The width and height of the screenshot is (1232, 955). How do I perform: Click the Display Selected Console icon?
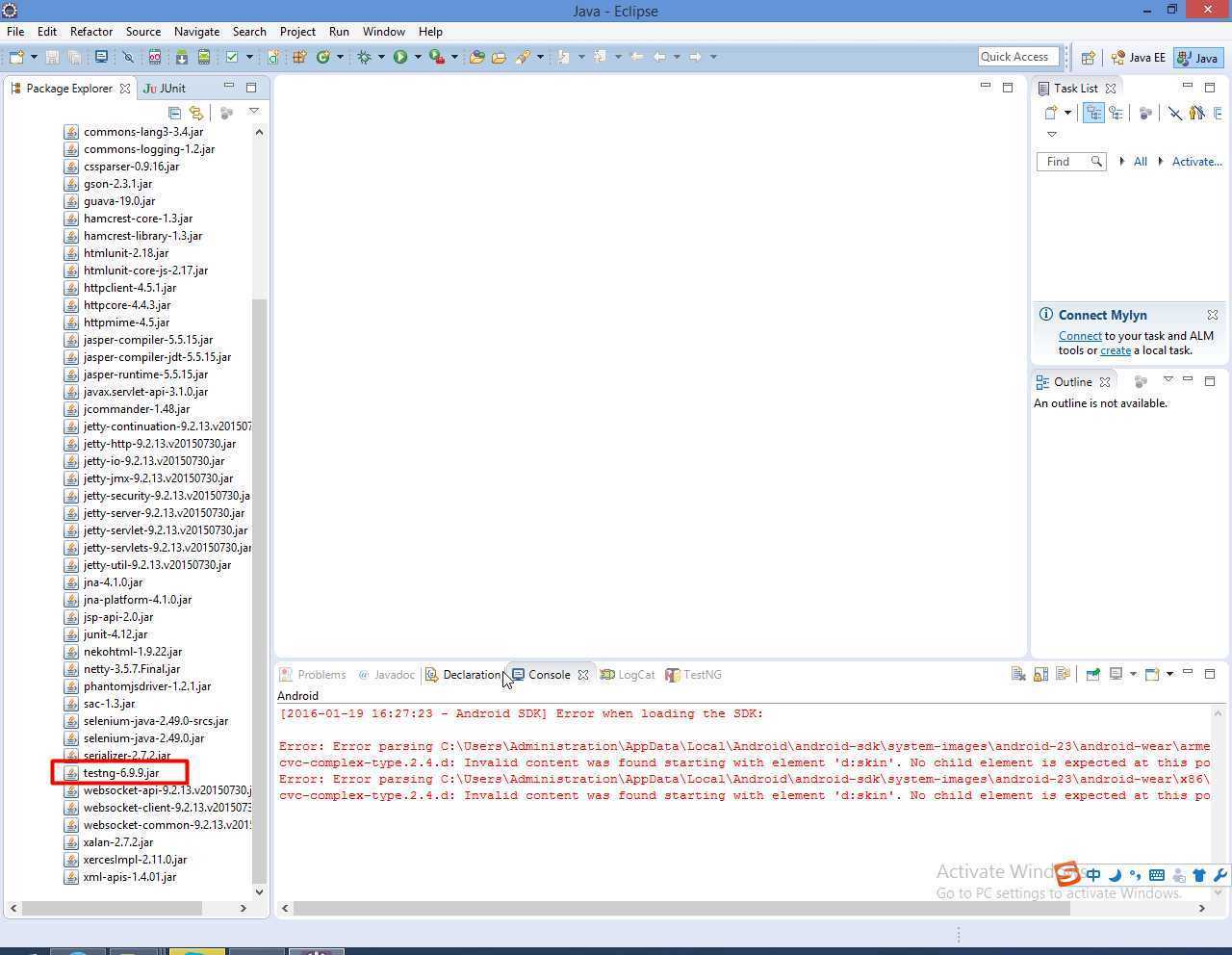tap(1116, 674)
